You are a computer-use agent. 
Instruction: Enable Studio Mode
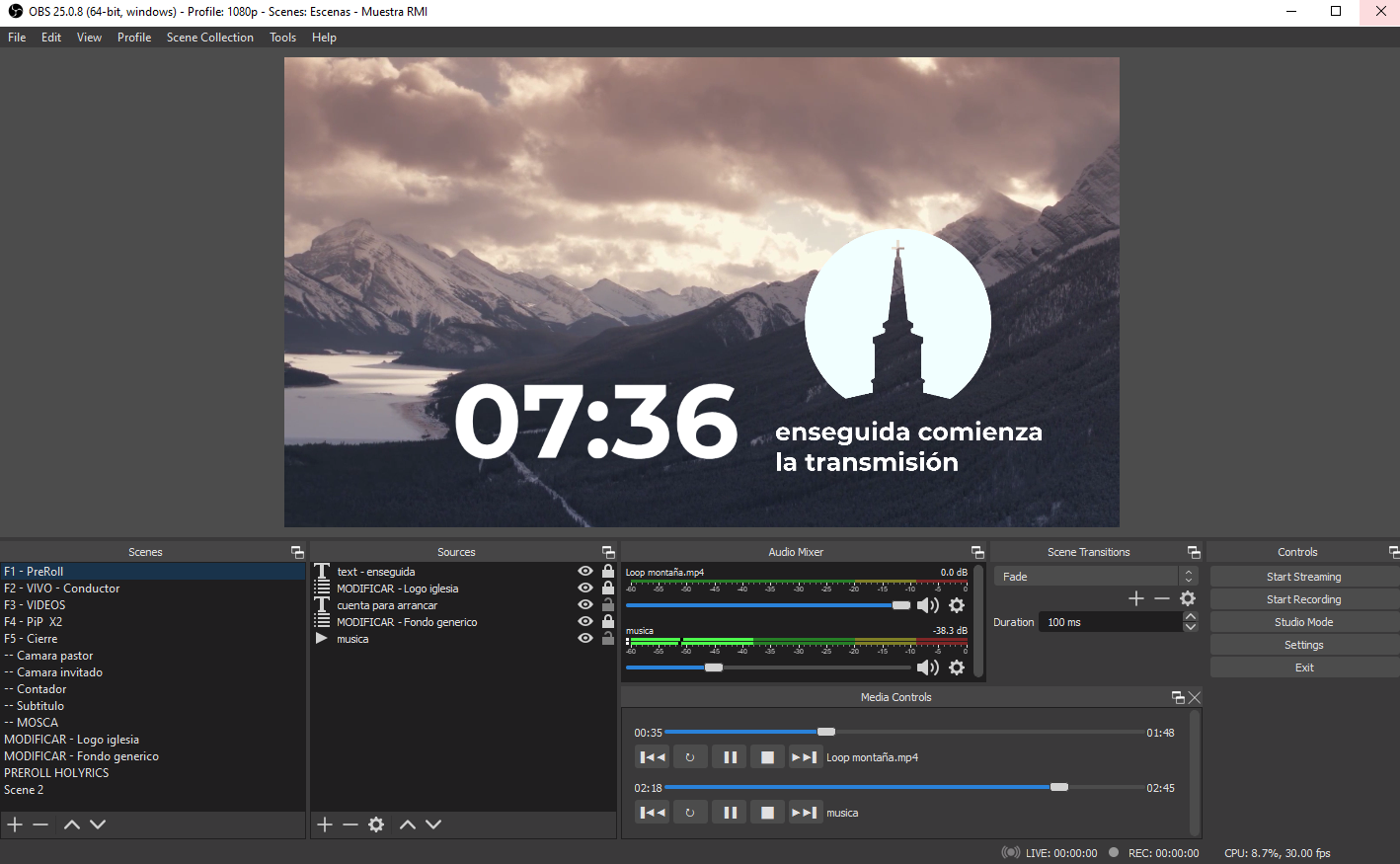(x=1303, y=621)
